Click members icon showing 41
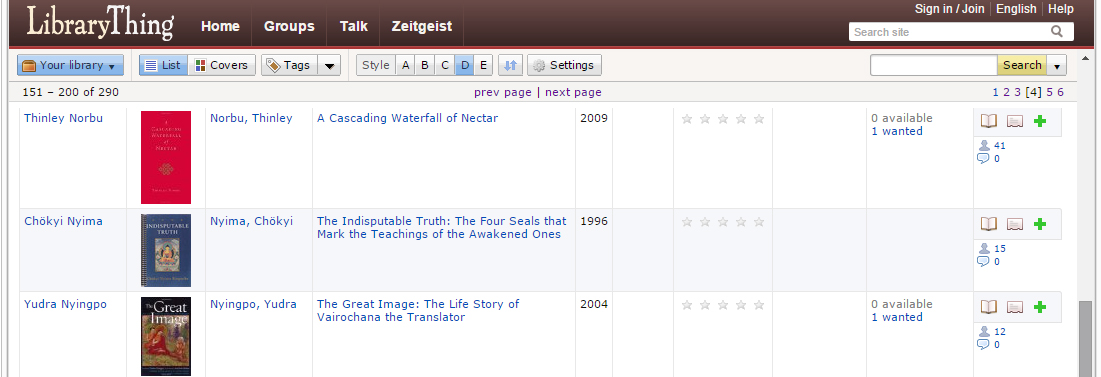1101x377 pixels. point(984,145)
